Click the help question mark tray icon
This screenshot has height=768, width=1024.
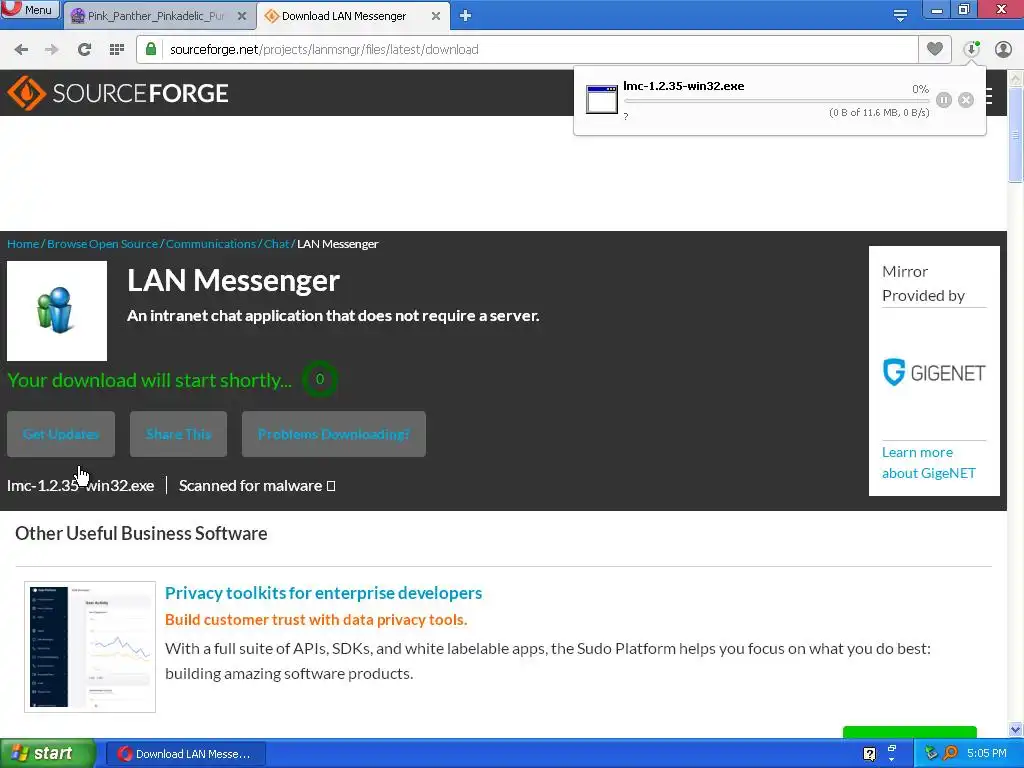[x=869, y=754]
